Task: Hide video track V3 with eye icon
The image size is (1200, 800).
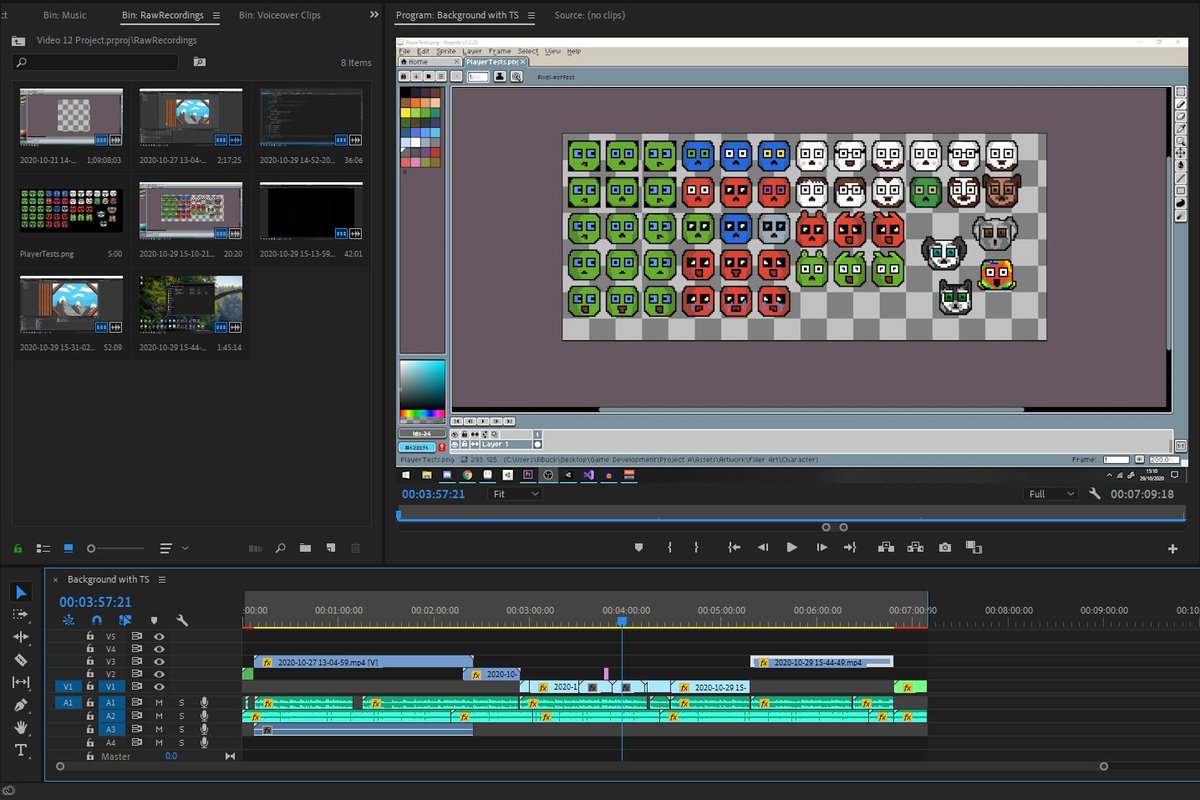Action: 159,661
